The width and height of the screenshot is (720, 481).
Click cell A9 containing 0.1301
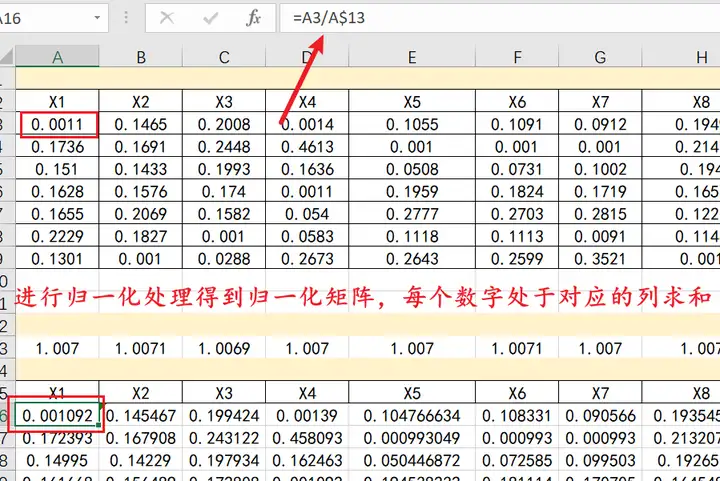click(57, 259)
